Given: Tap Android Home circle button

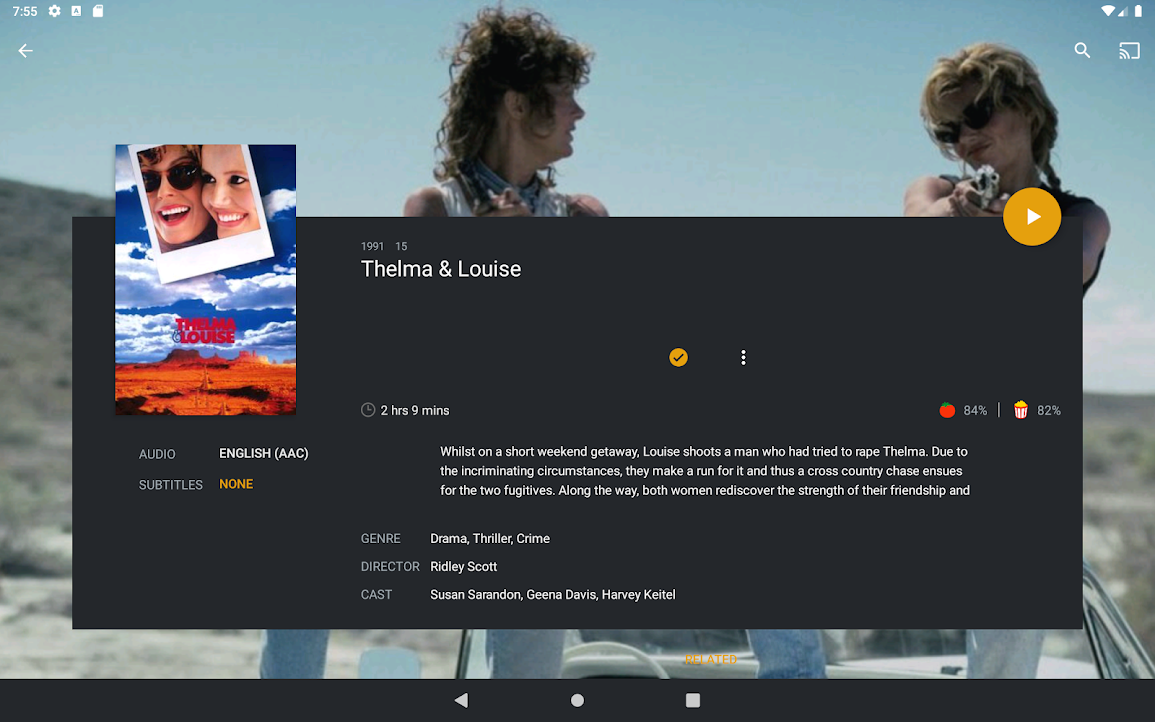Looking at the screenshot, I should click(x=578, y=700).
